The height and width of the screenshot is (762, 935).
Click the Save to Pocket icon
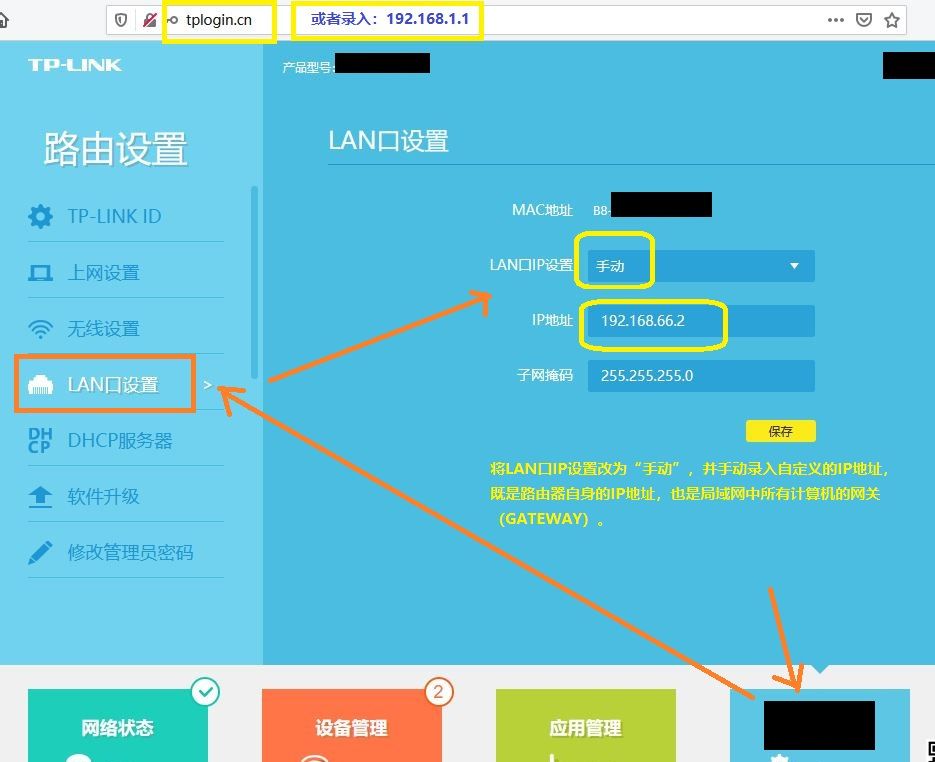(x=863, y=20)
